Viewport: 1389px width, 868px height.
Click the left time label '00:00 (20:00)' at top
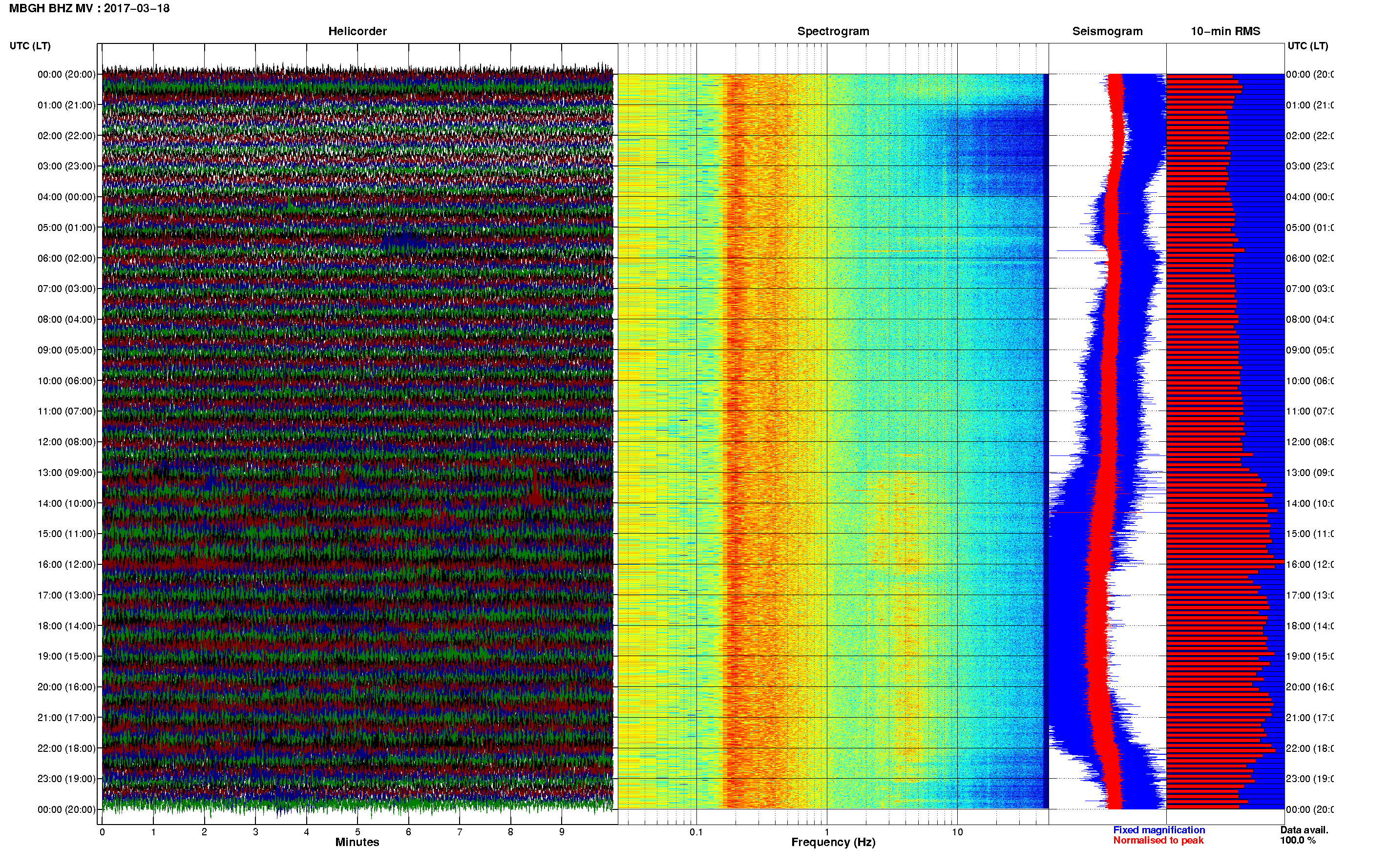66,74
